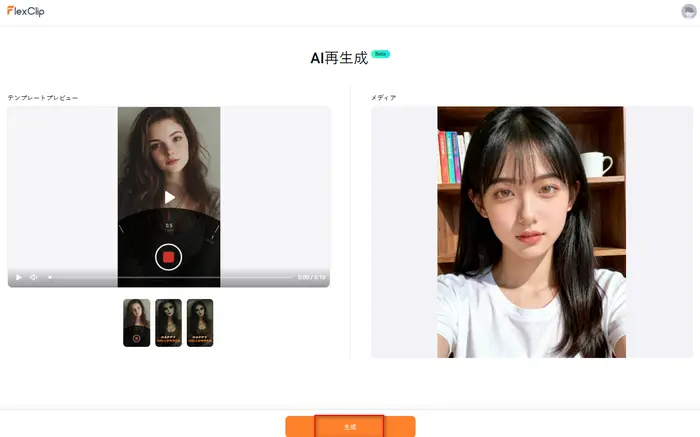This screenshot has height=437, width=700.
Task: Mute the template preview audio
Action: [x=33, y=277]
